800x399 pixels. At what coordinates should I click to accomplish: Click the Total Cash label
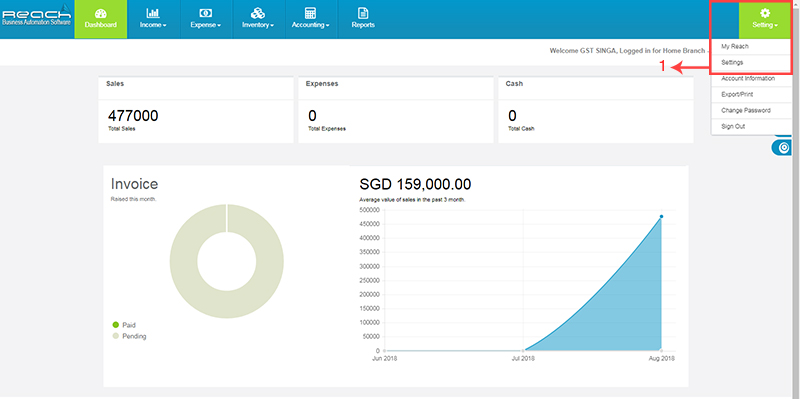(521, 129)
